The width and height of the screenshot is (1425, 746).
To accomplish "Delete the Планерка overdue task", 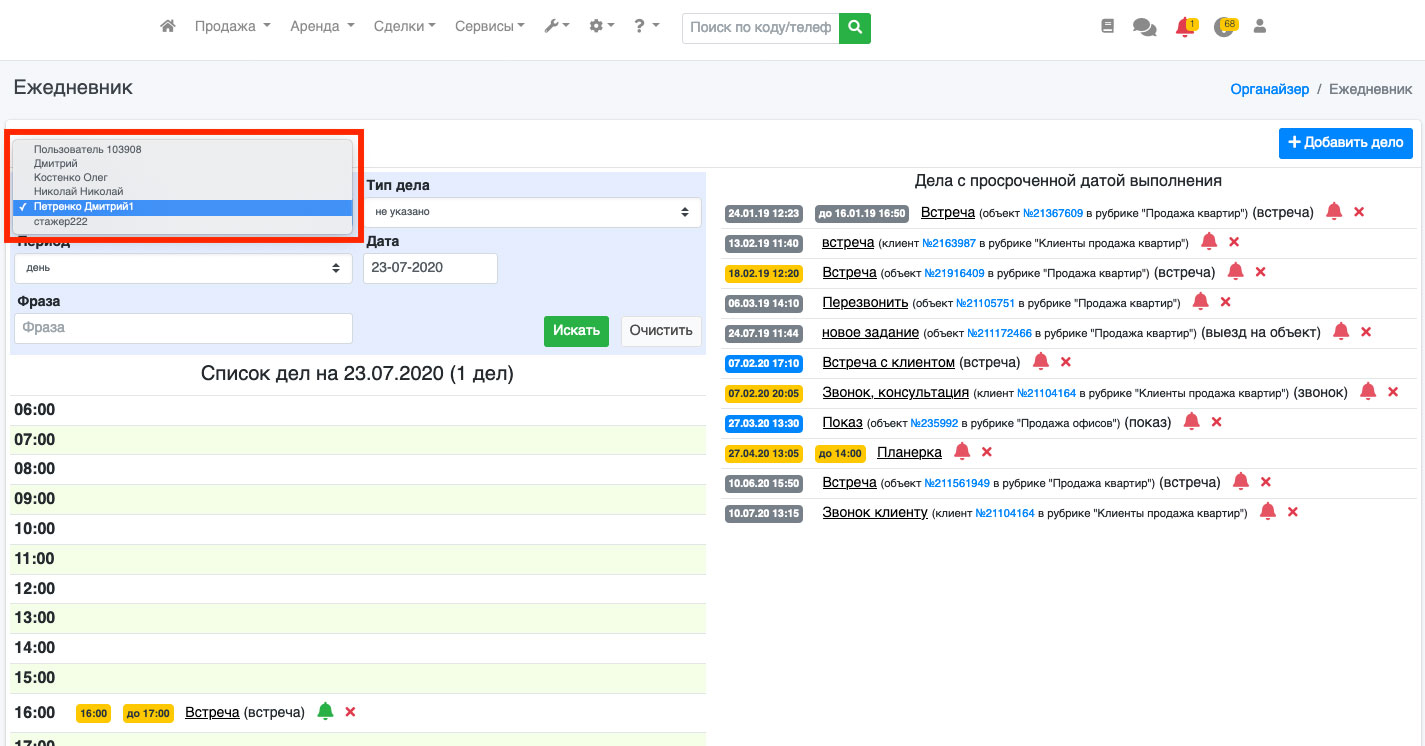I will (x=987, y=452).
